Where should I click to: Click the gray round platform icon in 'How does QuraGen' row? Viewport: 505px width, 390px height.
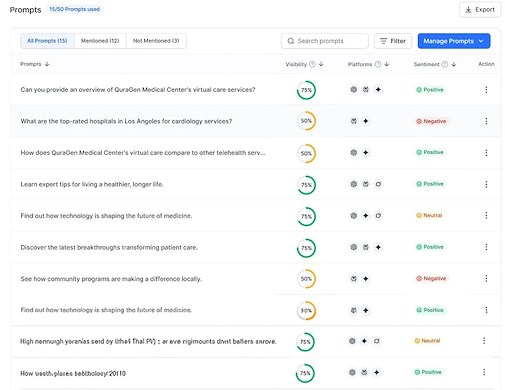pyautogui.click(x=354, y=153)
